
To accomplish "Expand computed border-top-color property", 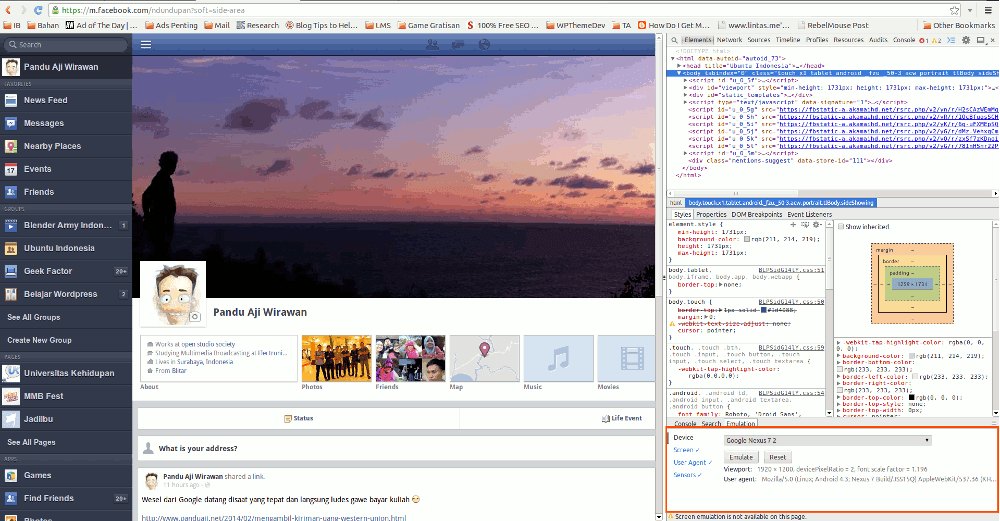I will pos(839,397).
